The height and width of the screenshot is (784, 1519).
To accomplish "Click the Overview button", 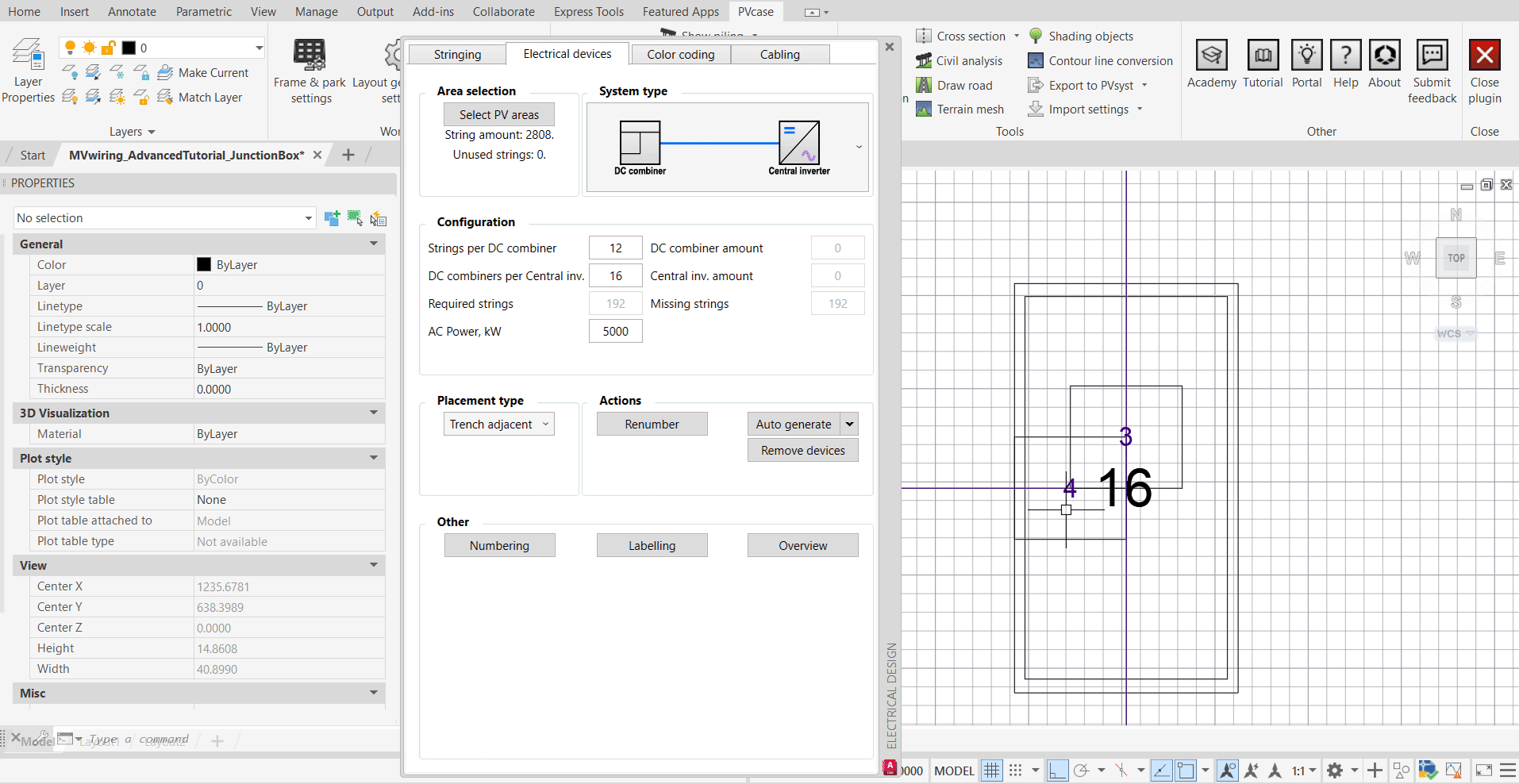I will [803, 546].
